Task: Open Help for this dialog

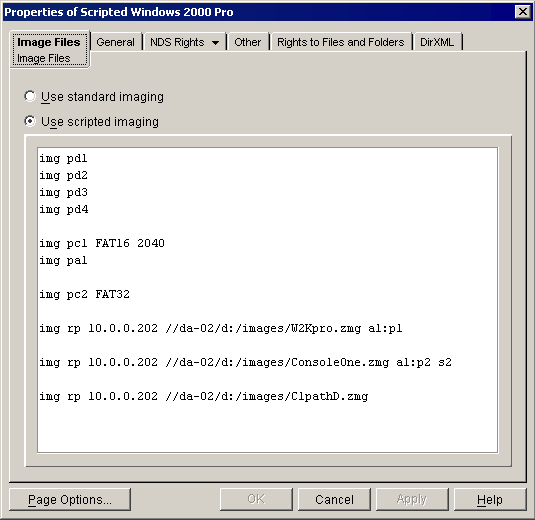Action: [x=490, y=499]
